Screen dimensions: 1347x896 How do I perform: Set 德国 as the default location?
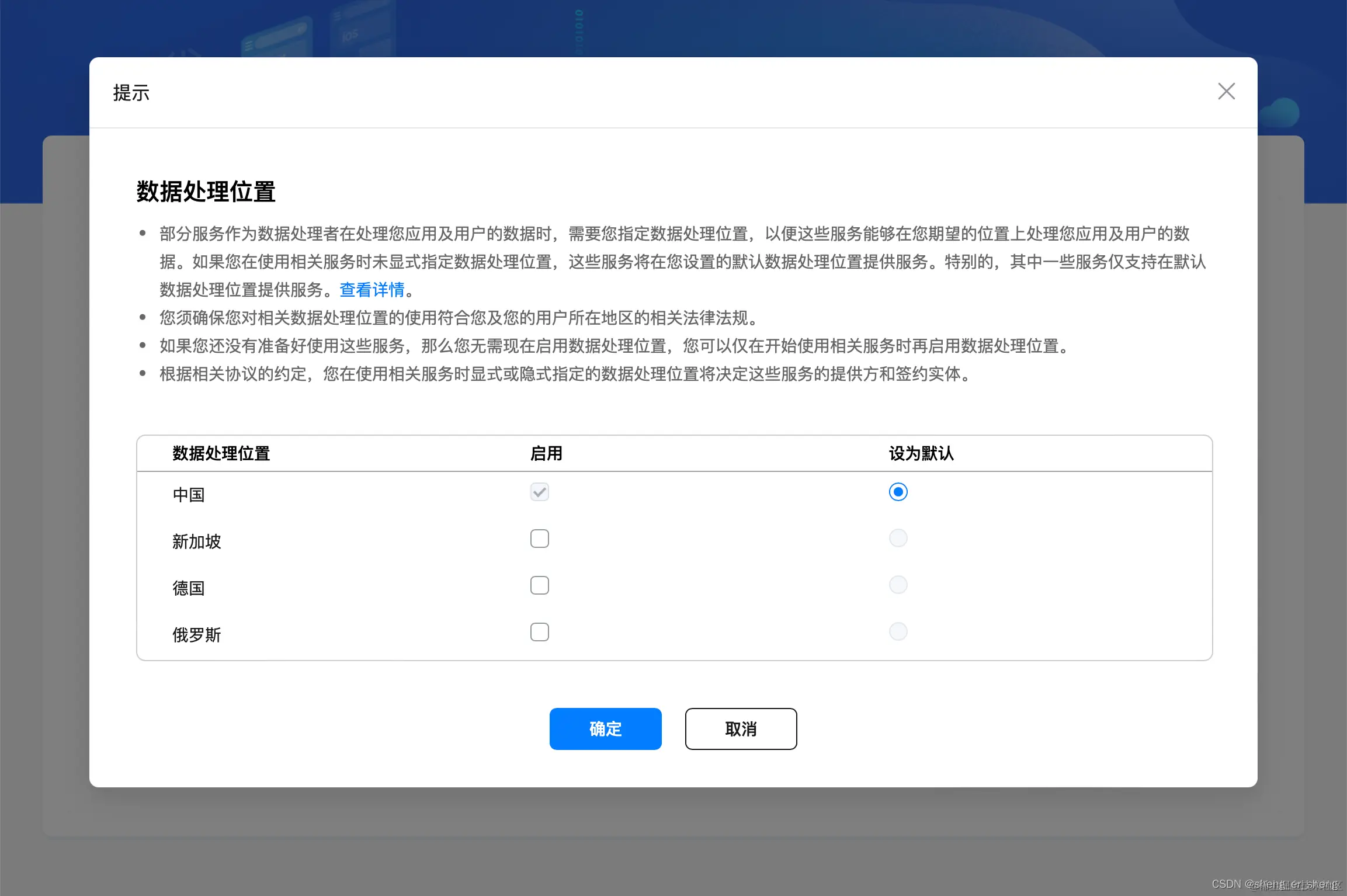tap(898, 584)
